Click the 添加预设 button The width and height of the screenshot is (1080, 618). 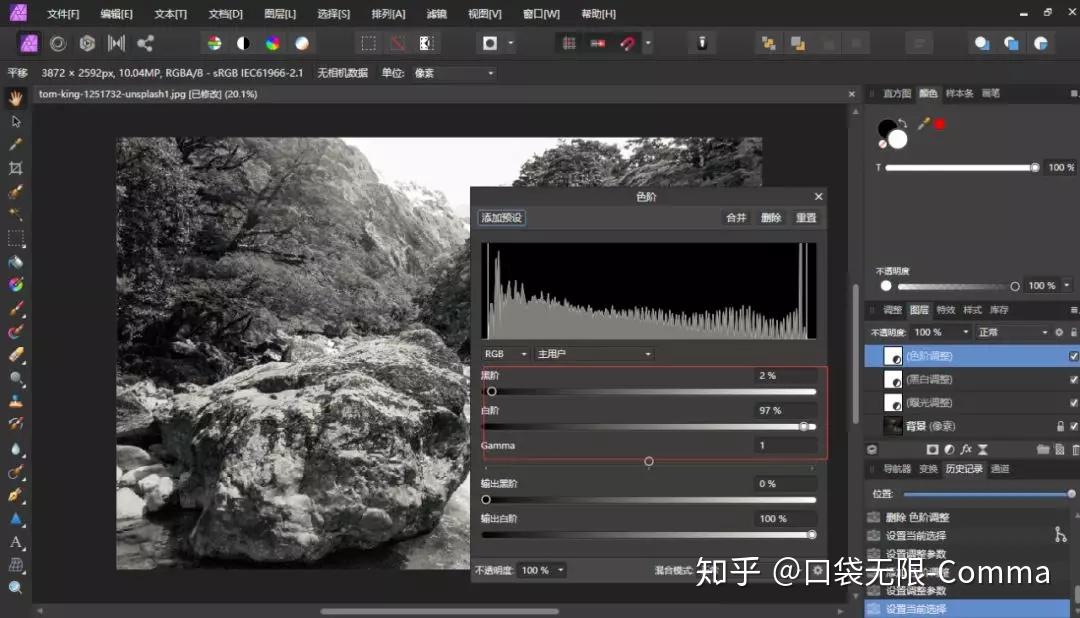[501, 217]
